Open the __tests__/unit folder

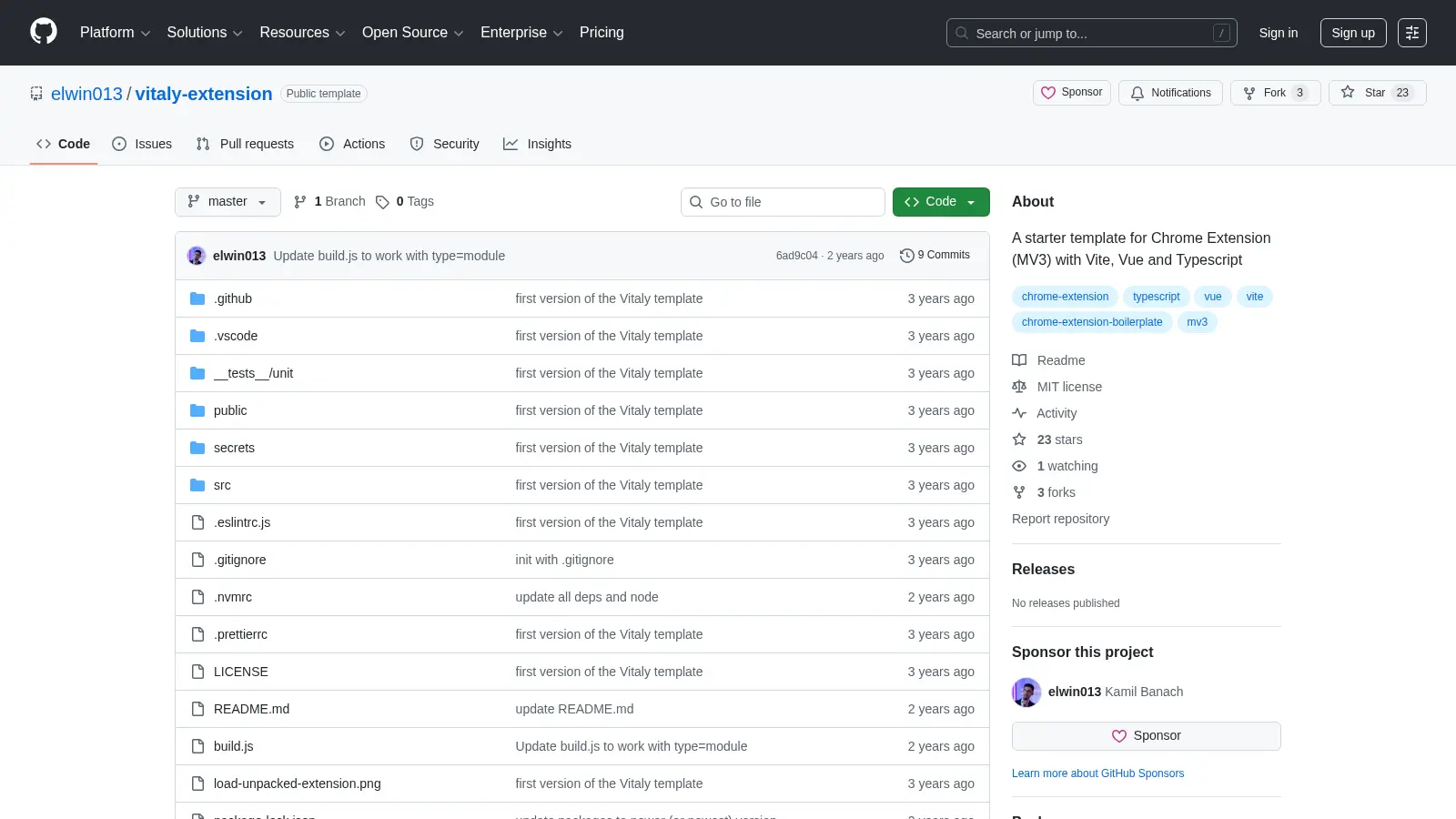(x=253, y=373)
